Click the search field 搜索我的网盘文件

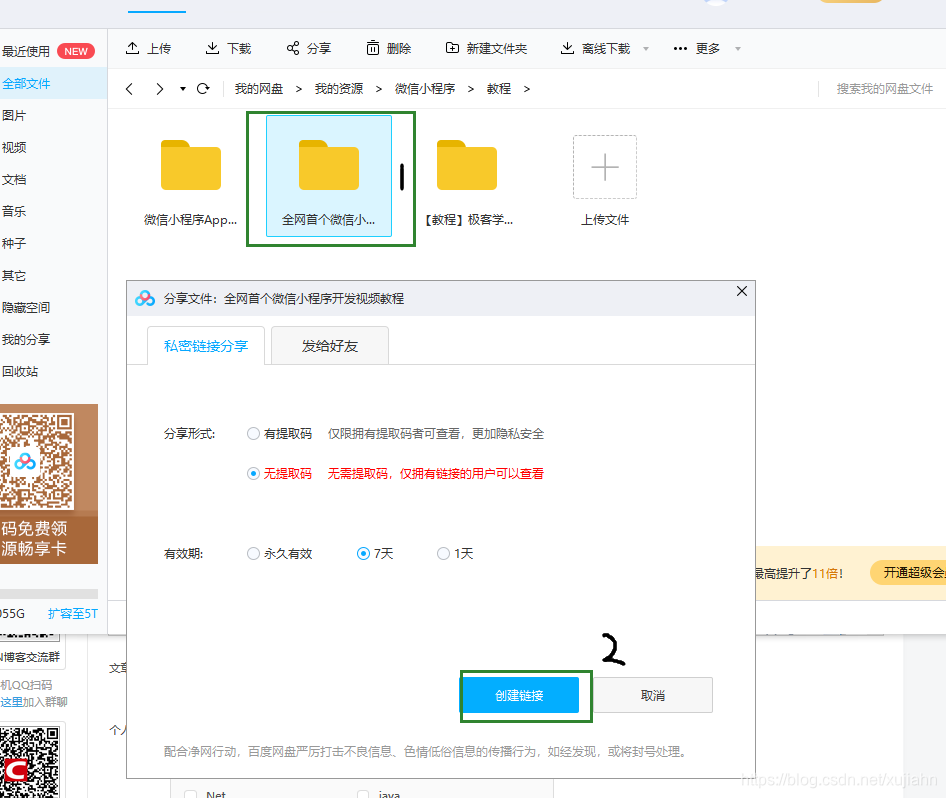884,89
